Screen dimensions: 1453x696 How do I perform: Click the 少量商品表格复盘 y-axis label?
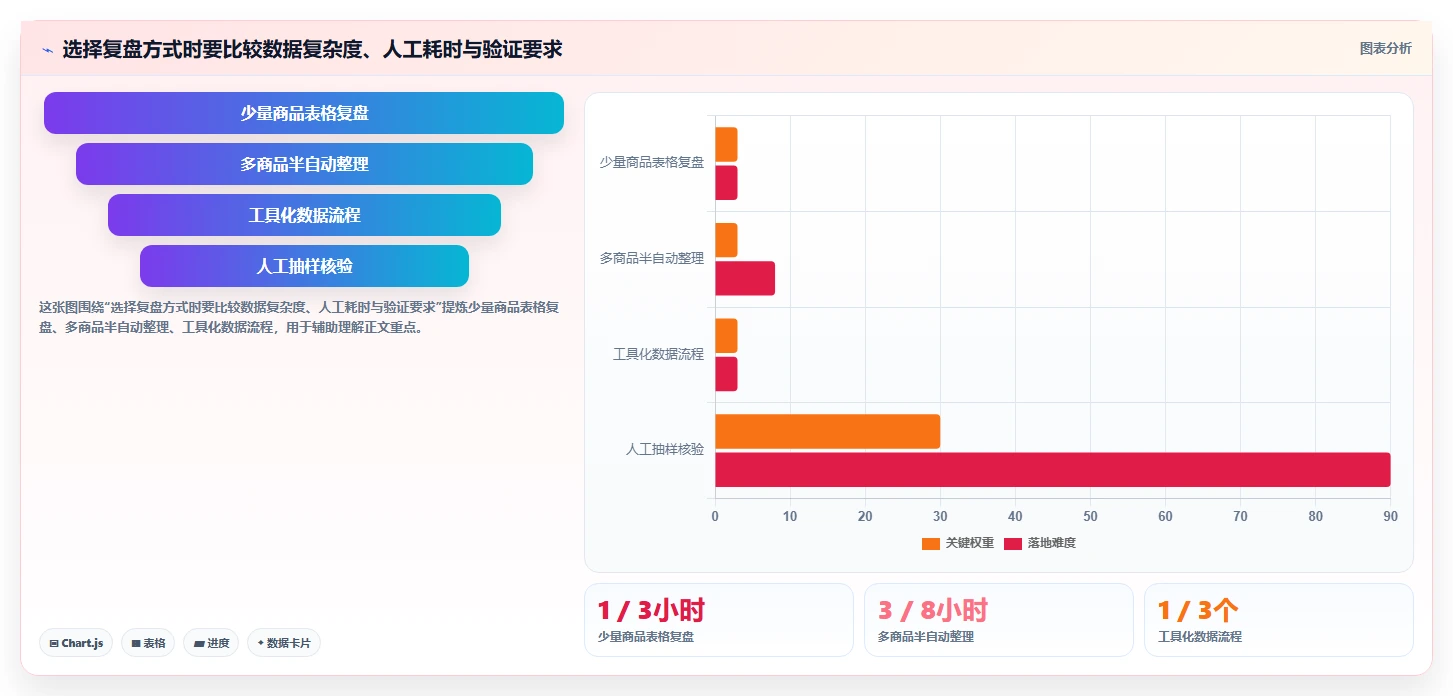[x=652, y=162]
